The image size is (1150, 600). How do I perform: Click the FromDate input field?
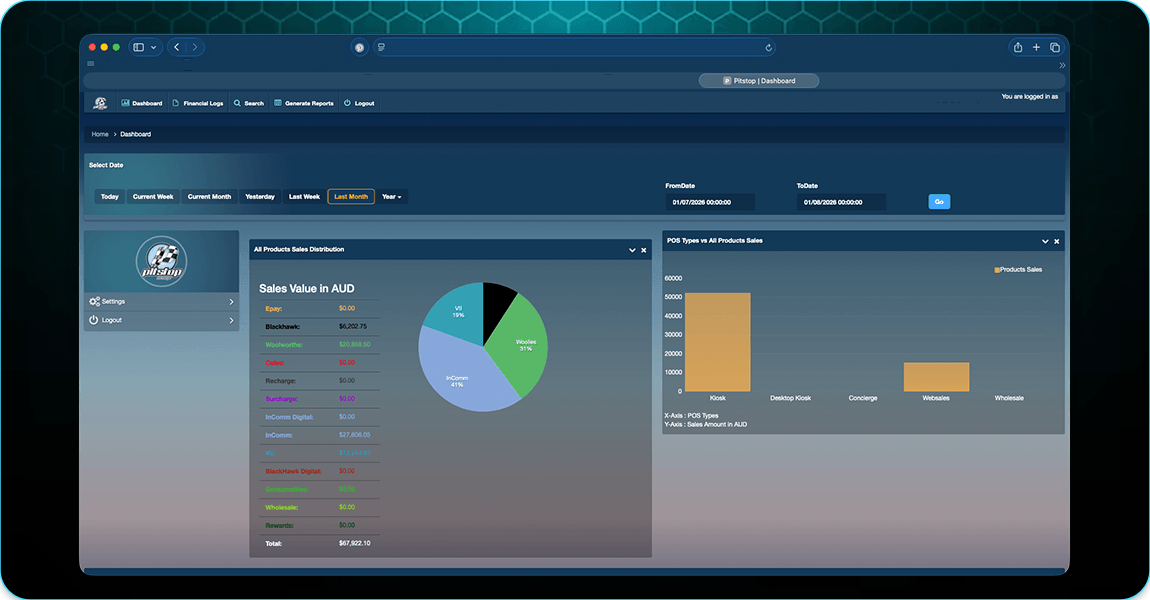709,202
